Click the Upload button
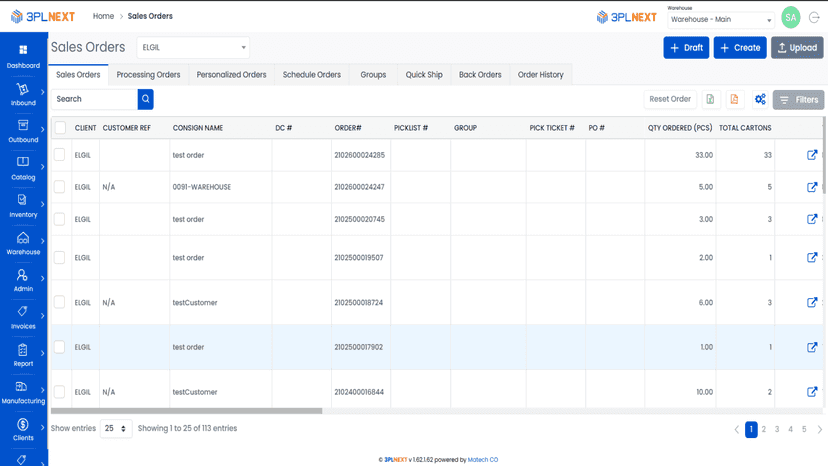Image resolution: width=828 pixels, height=466 pixels. point(797,48)
